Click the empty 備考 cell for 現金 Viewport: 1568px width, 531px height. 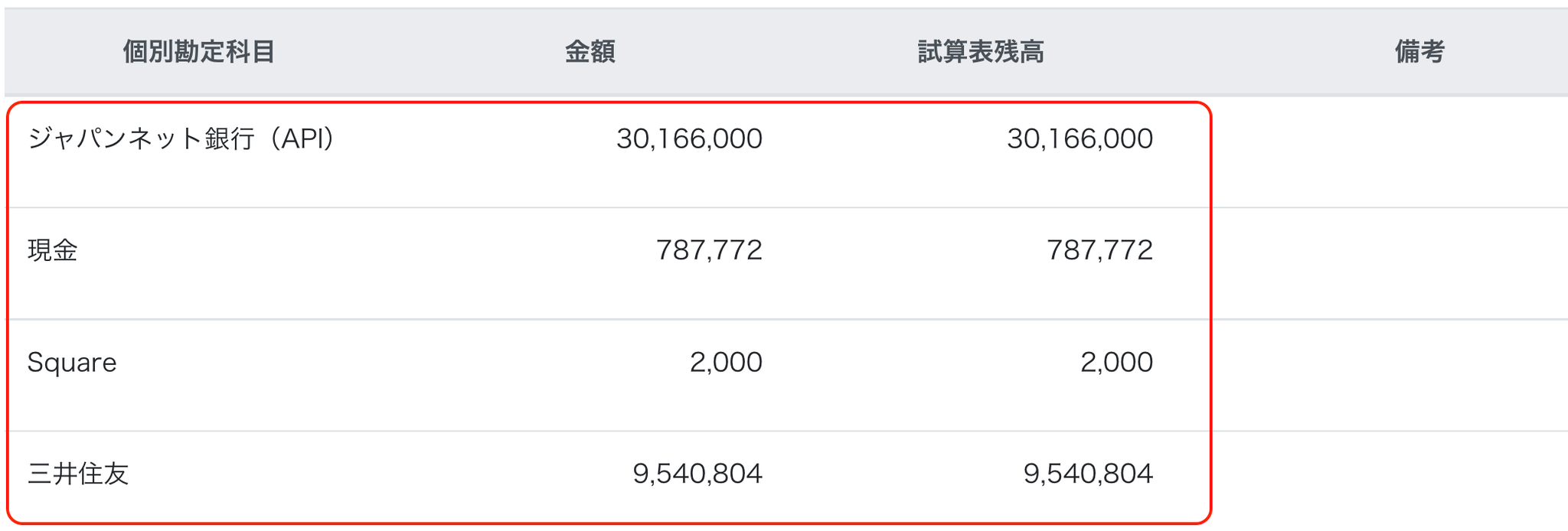click(1390, 263)
